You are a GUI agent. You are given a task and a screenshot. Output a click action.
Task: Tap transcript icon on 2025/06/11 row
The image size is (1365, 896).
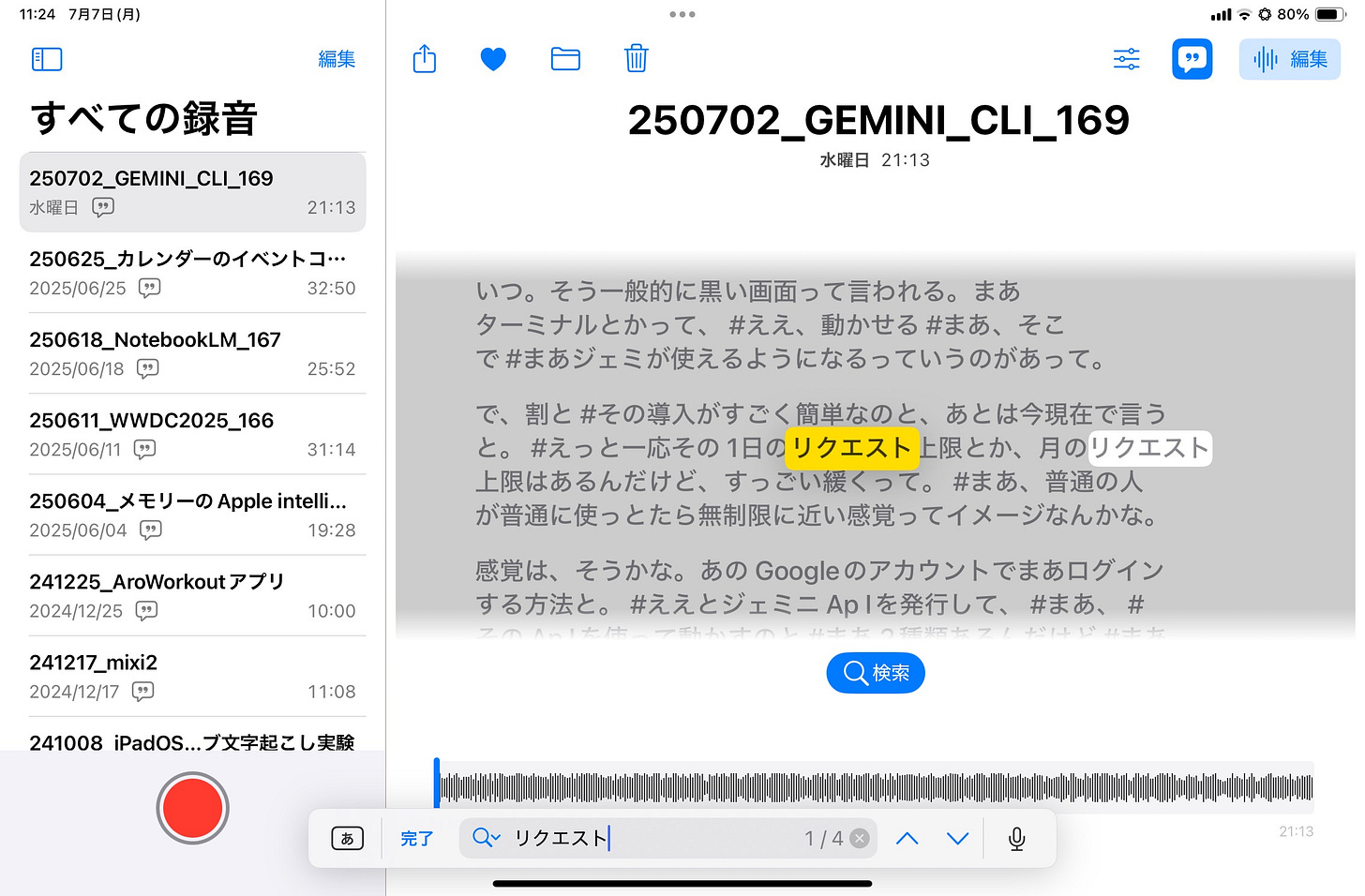pos(144,449)
